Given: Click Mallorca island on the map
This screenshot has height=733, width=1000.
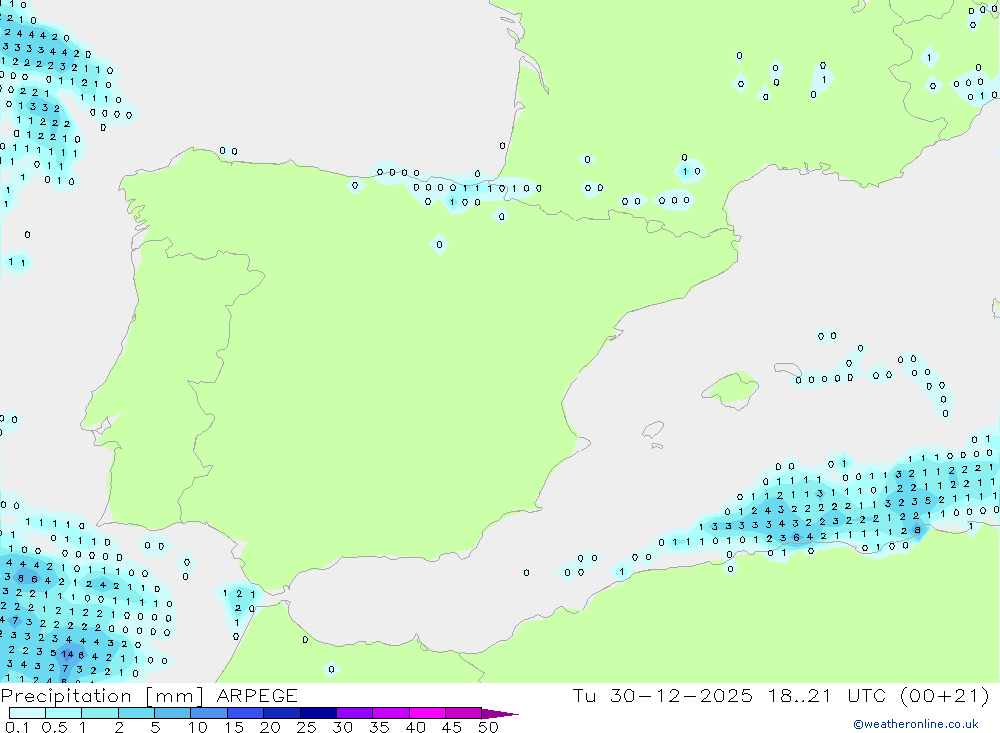Looking at the screenshot, I should click(731, 388).
